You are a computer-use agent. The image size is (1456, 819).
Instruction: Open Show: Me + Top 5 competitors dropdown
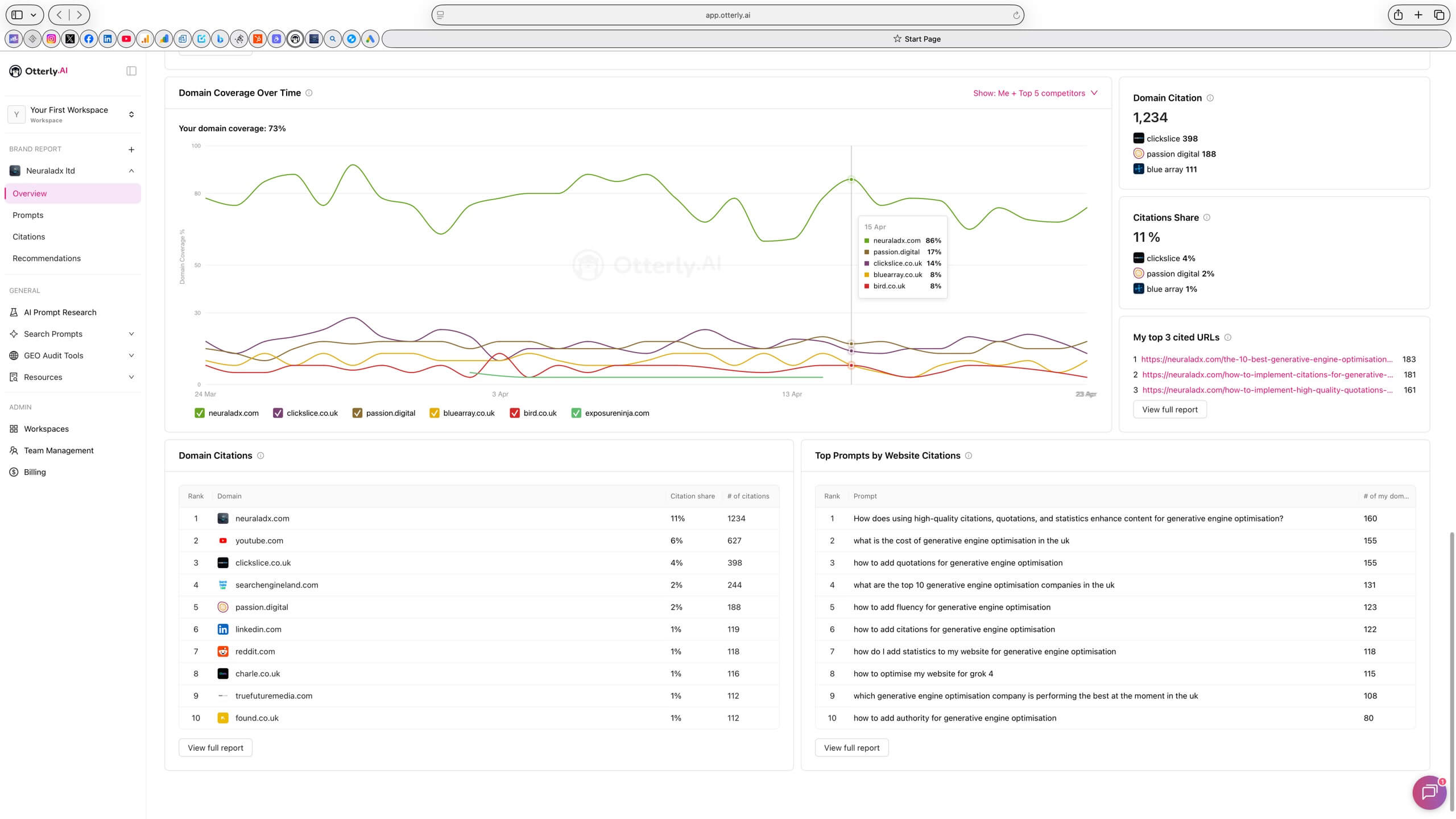[1035, 93]
